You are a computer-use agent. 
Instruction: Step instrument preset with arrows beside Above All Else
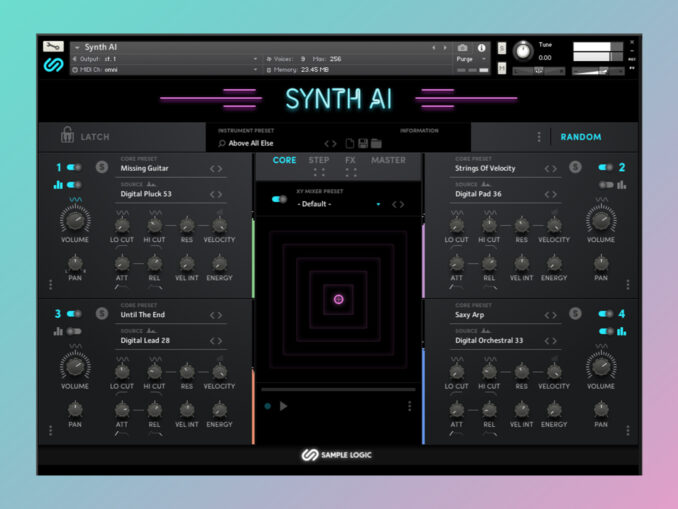pyautogui.click(x=330, y=144)
